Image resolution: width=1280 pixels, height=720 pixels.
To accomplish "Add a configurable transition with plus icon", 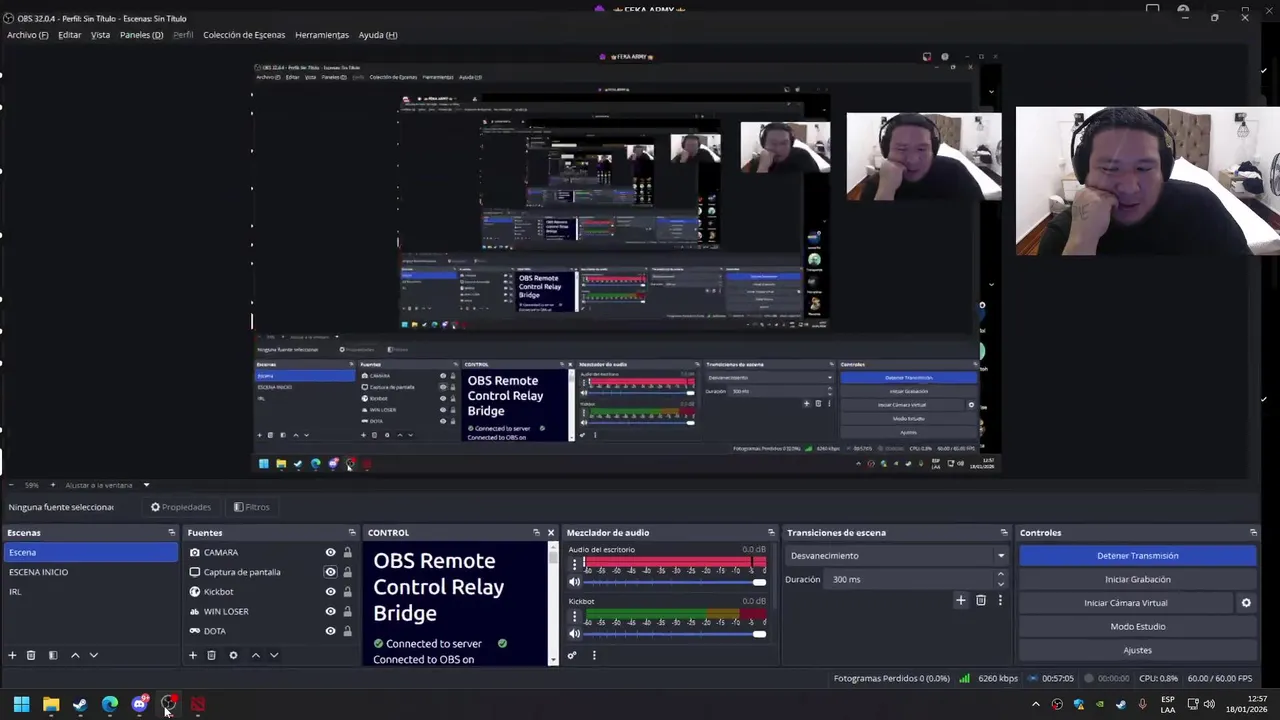I will pos(961,600).
